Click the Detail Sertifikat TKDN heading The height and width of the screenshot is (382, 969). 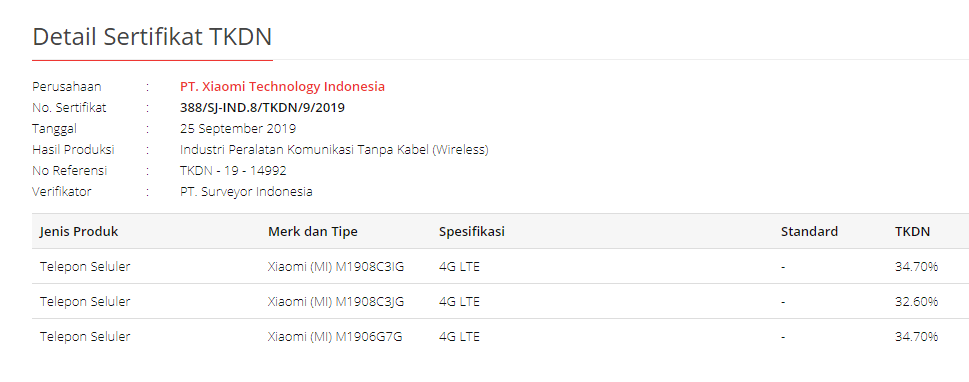[x=152, y=37]
